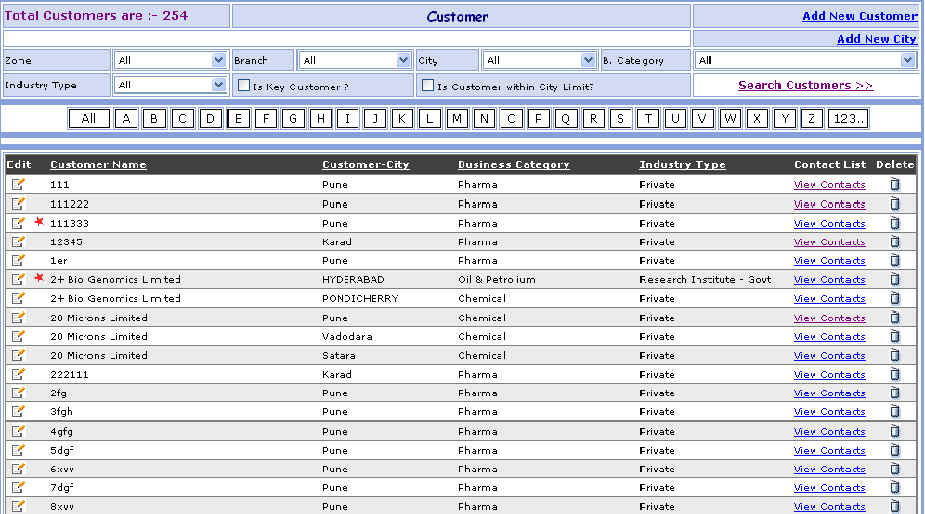The width and height of the screenshot is (925, 514).
Task: Delete customer 222111 using trash icon
Action: [x=895, y=375]
